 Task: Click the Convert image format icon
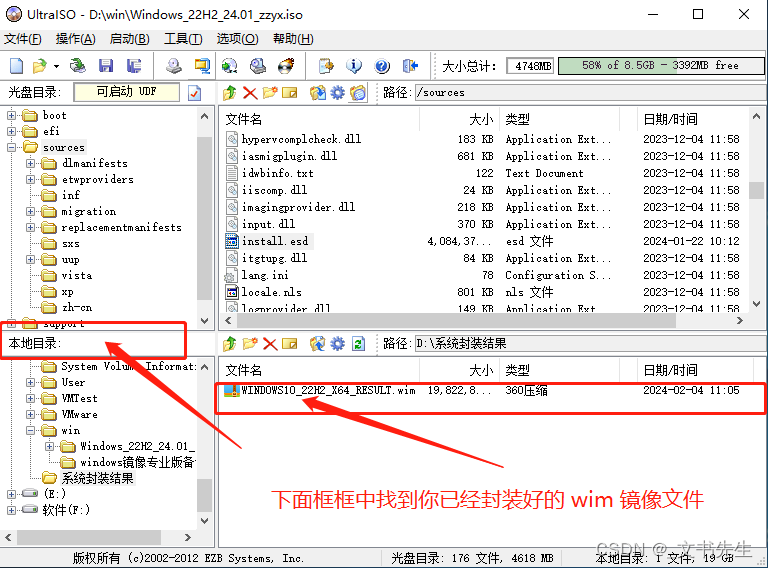[202, 66]
